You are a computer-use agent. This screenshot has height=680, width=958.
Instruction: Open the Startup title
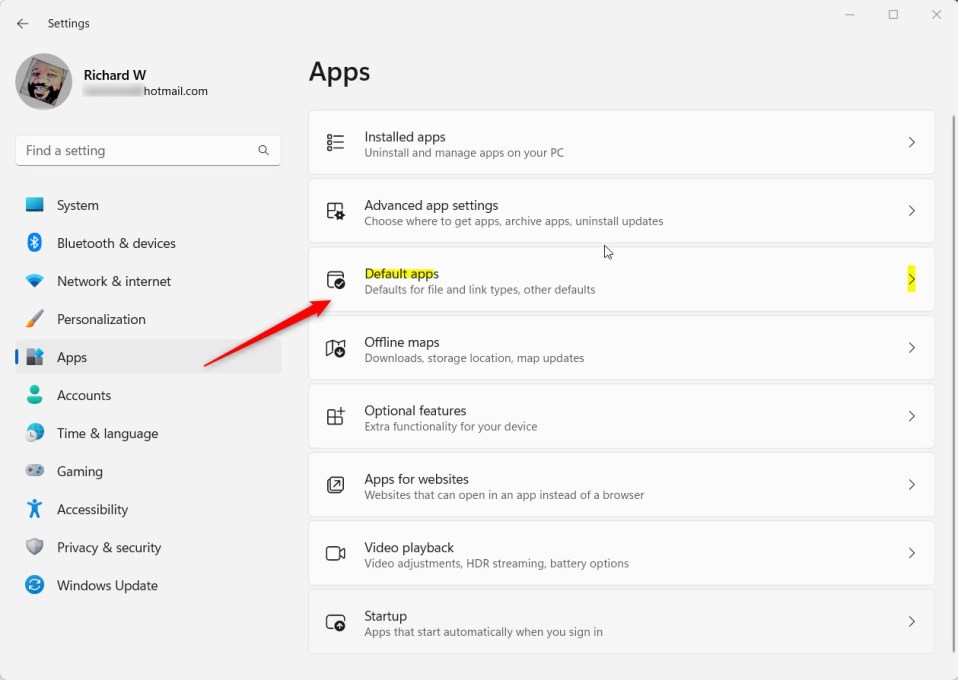(x=386, y=616)
